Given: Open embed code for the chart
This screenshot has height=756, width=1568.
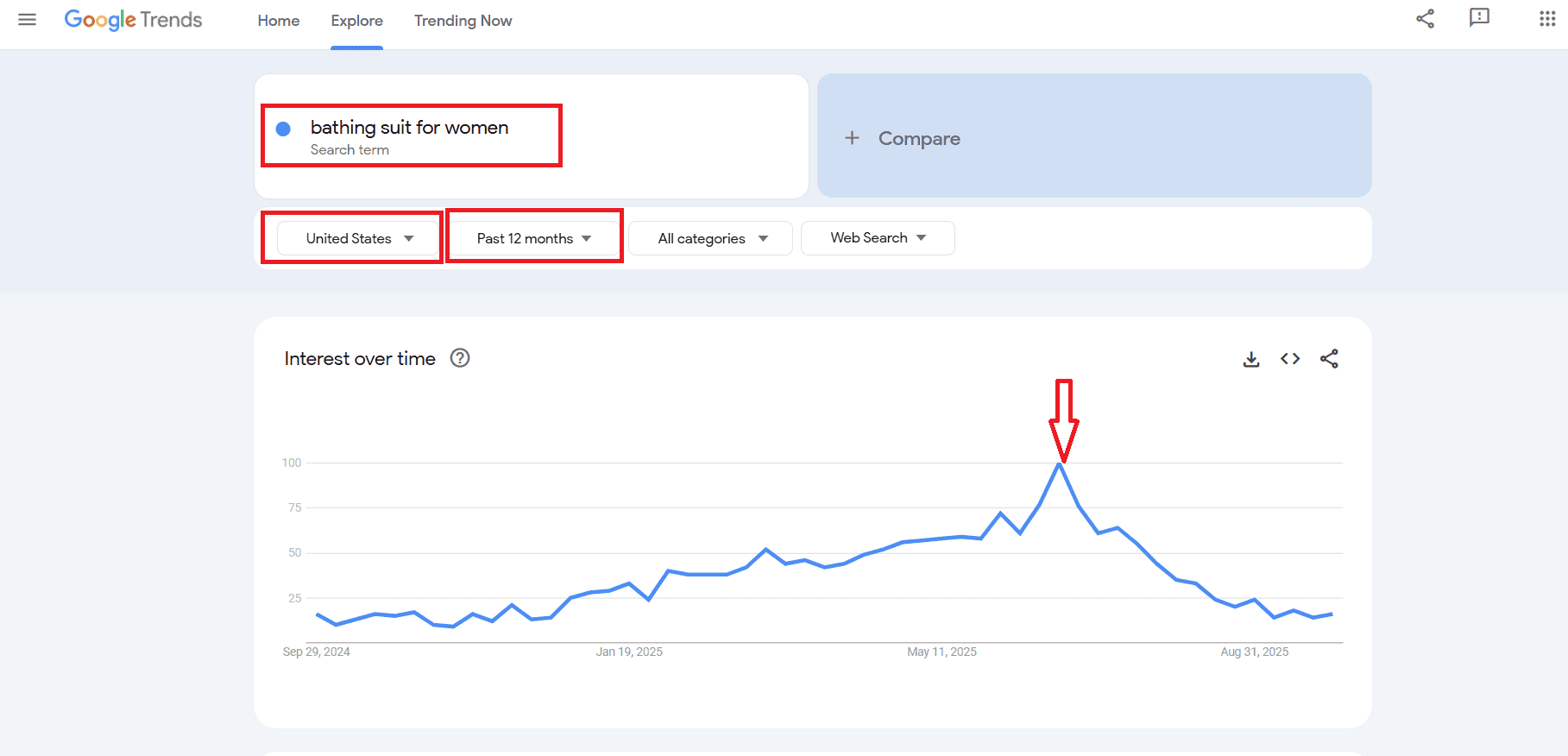Looking at the screenshot, I should [1290, 358].
